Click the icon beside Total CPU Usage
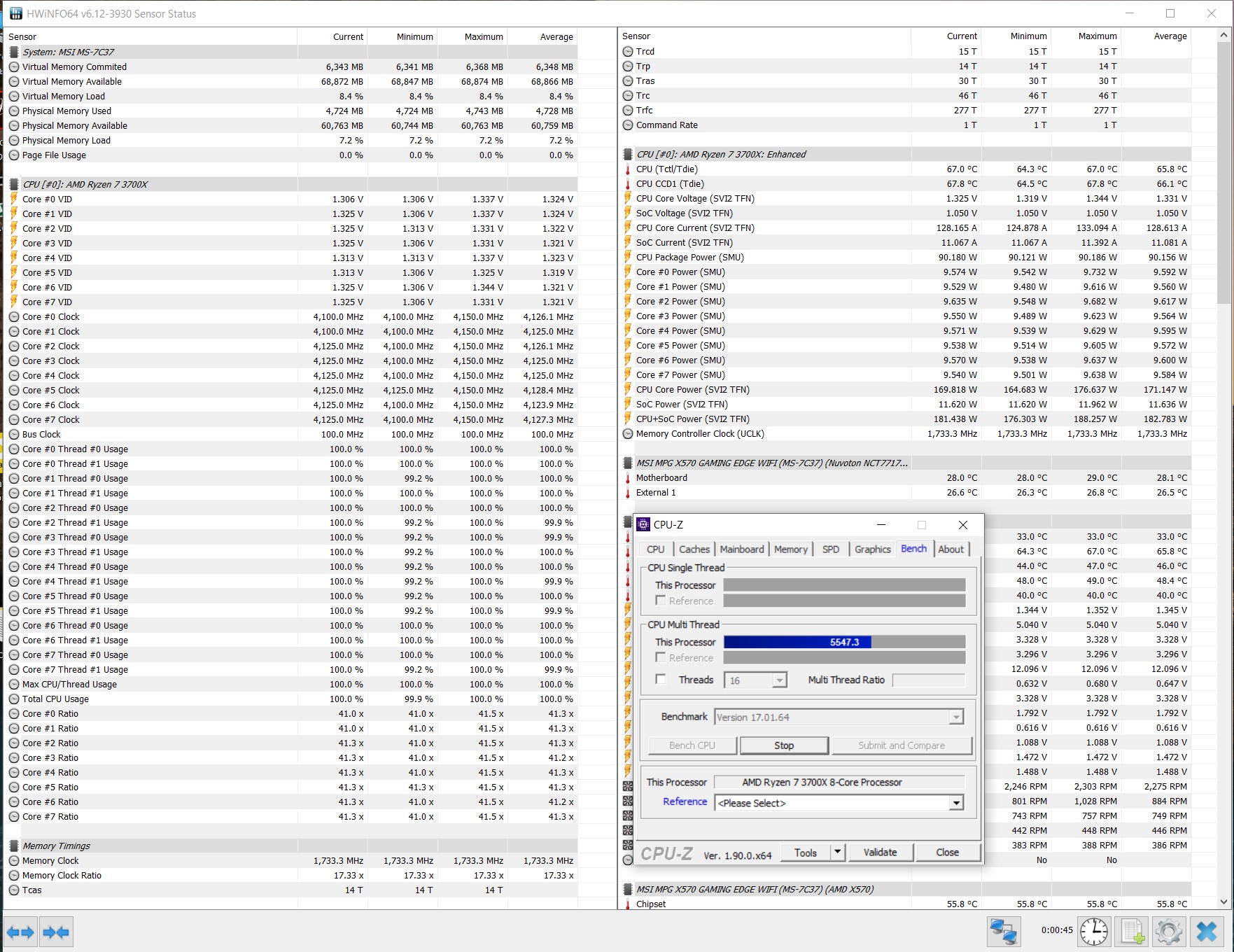The width and height of the screenshot is (1234, 952). (14, 699)
